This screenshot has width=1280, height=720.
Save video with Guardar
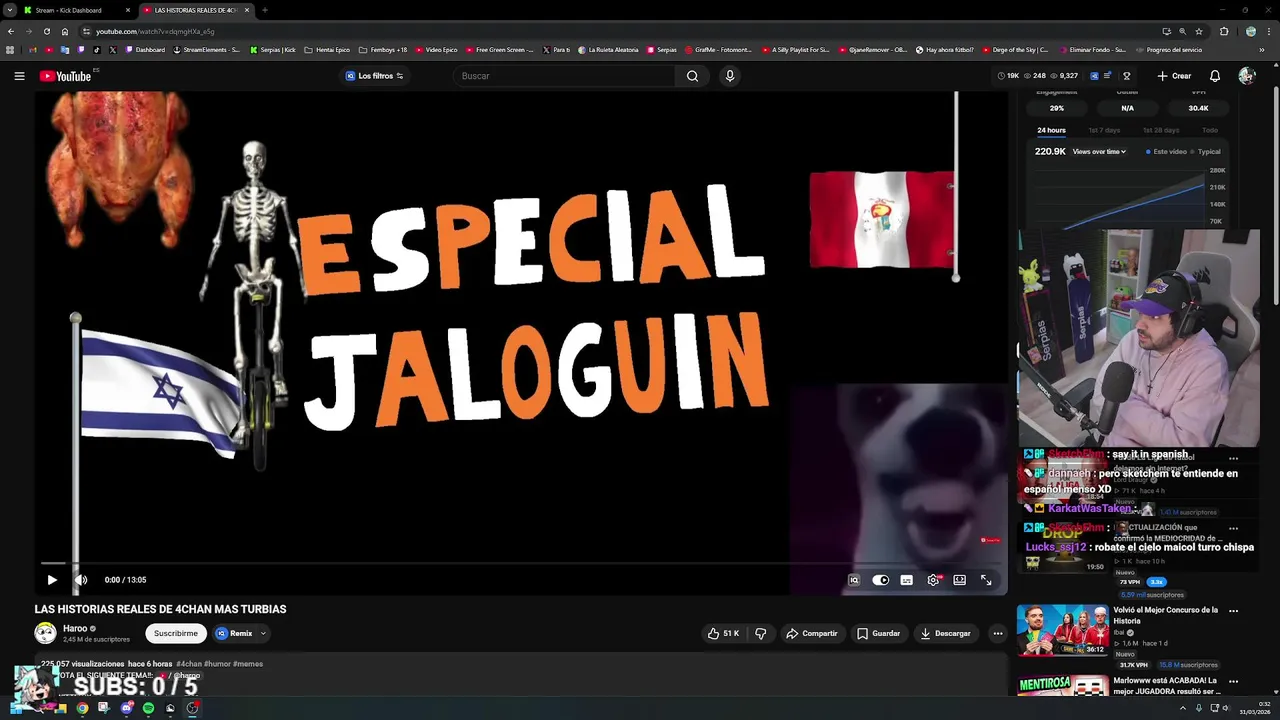(878, 633)
